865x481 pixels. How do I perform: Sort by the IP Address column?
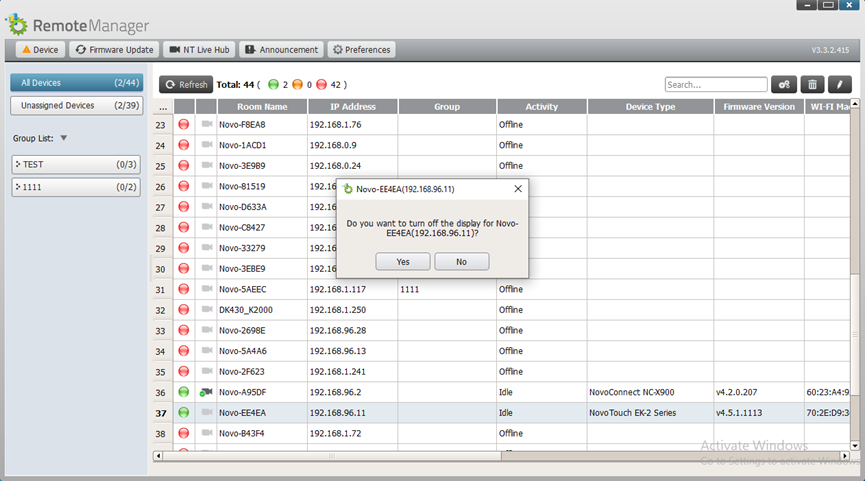pos(353,106)
